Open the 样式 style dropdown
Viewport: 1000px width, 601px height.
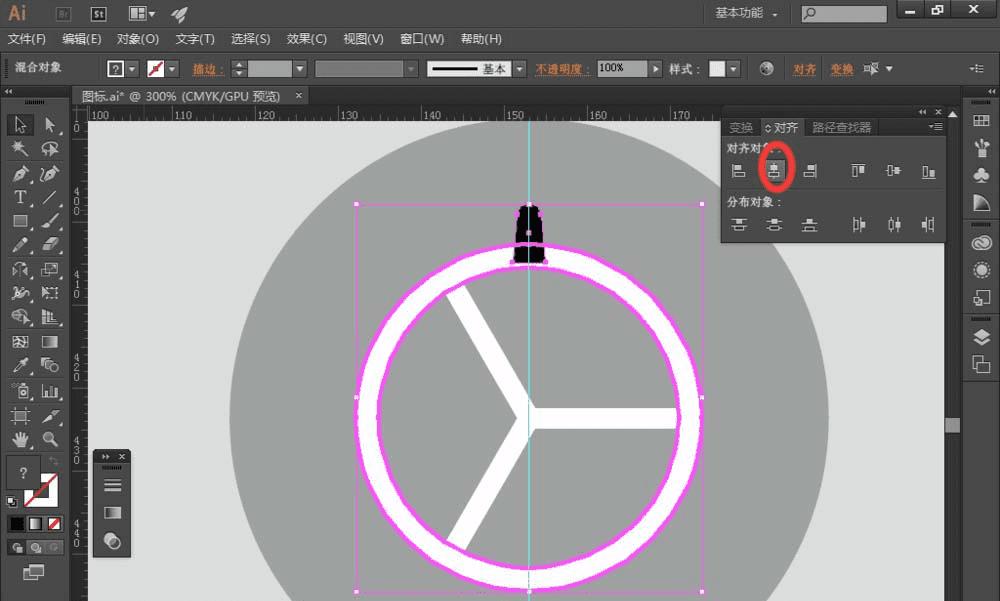[x=733, y=68]
